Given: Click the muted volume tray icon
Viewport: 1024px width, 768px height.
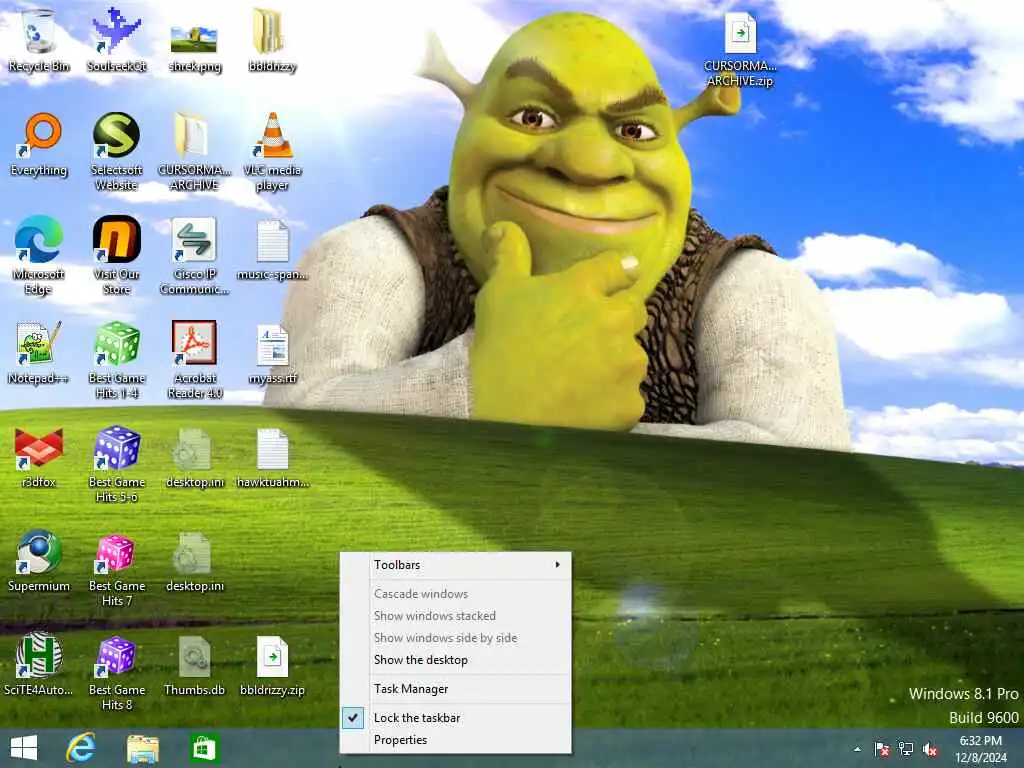Looking at the screenshot, I should point(930,750).
